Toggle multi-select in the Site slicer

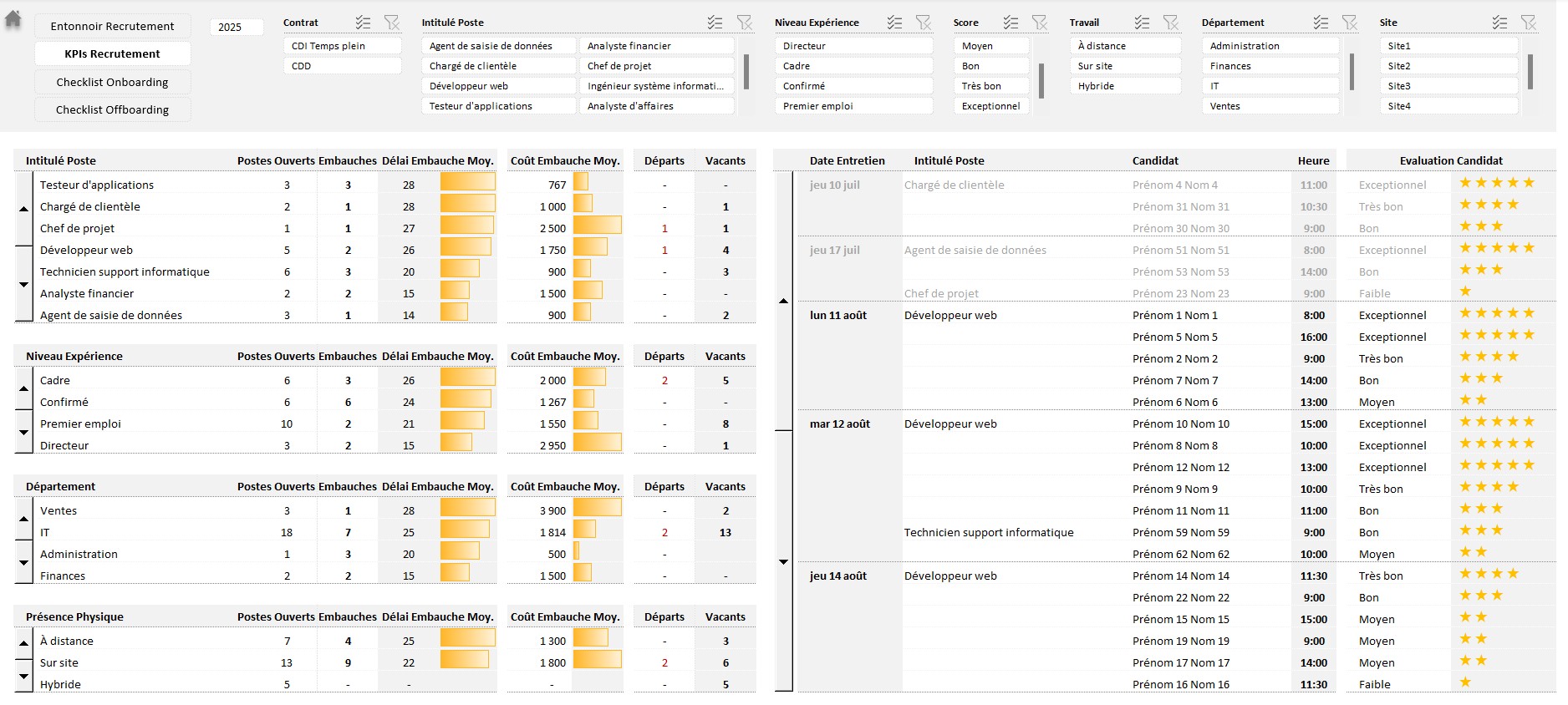point(1499,23)
